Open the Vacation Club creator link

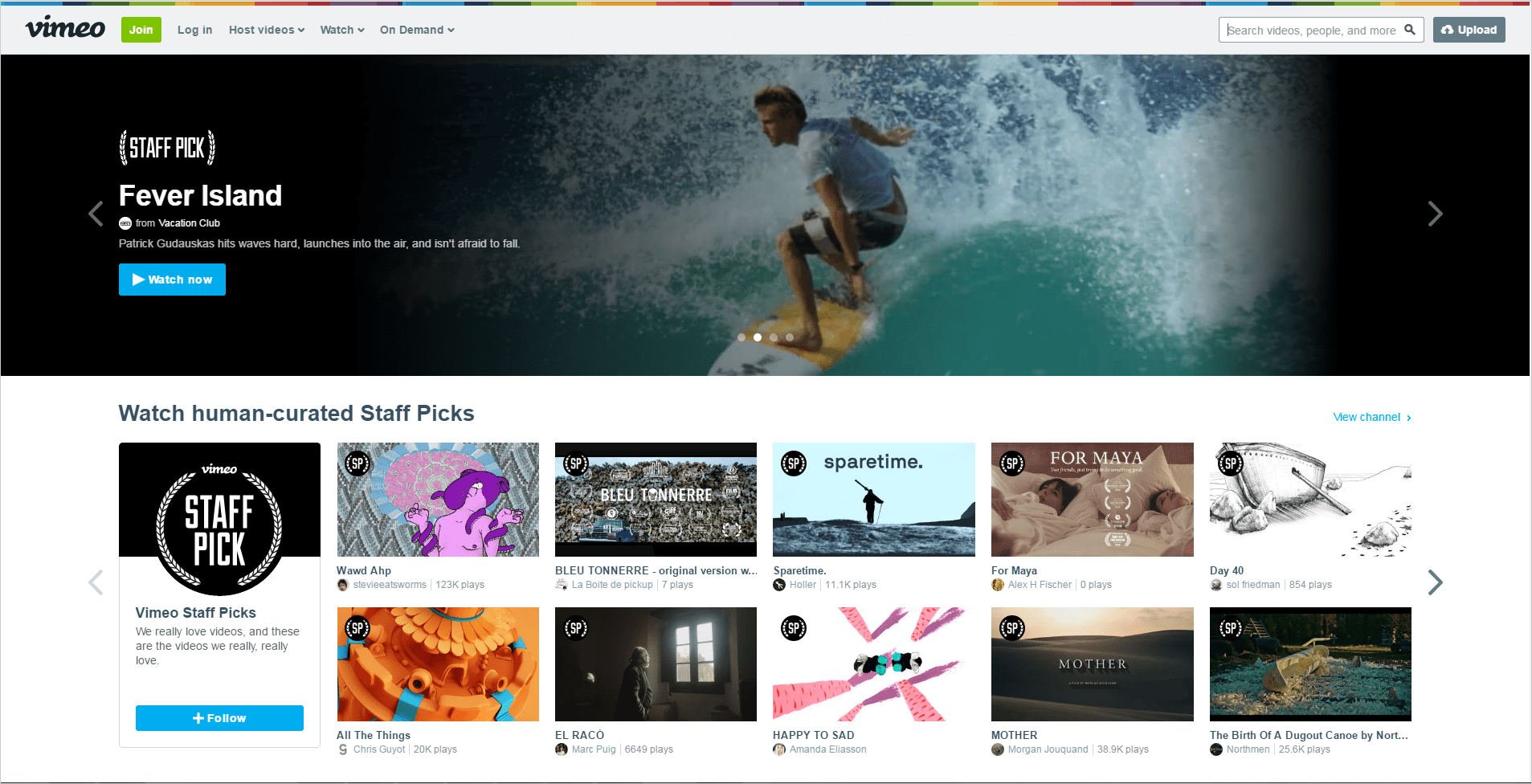point(189,223)
